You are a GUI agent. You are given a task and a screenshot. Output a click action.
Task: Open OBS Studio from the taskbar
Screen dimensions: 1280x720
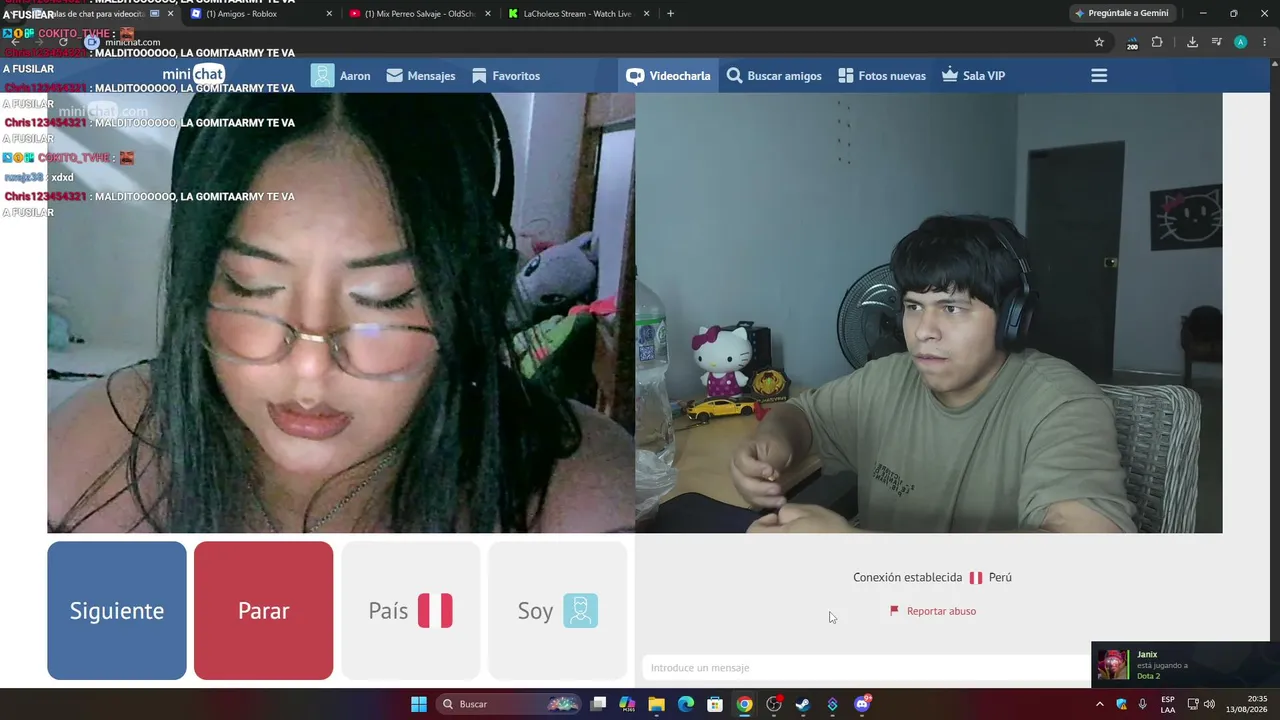click(x=774, y=704)
